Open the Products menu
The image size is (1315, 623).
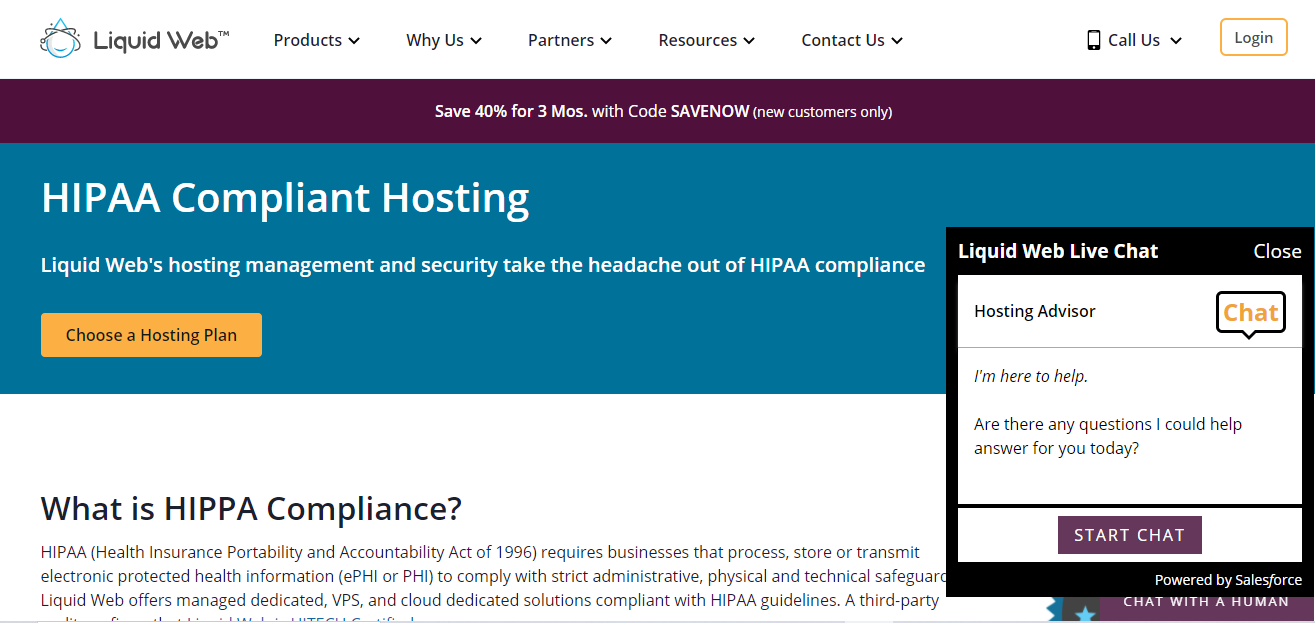317,40
